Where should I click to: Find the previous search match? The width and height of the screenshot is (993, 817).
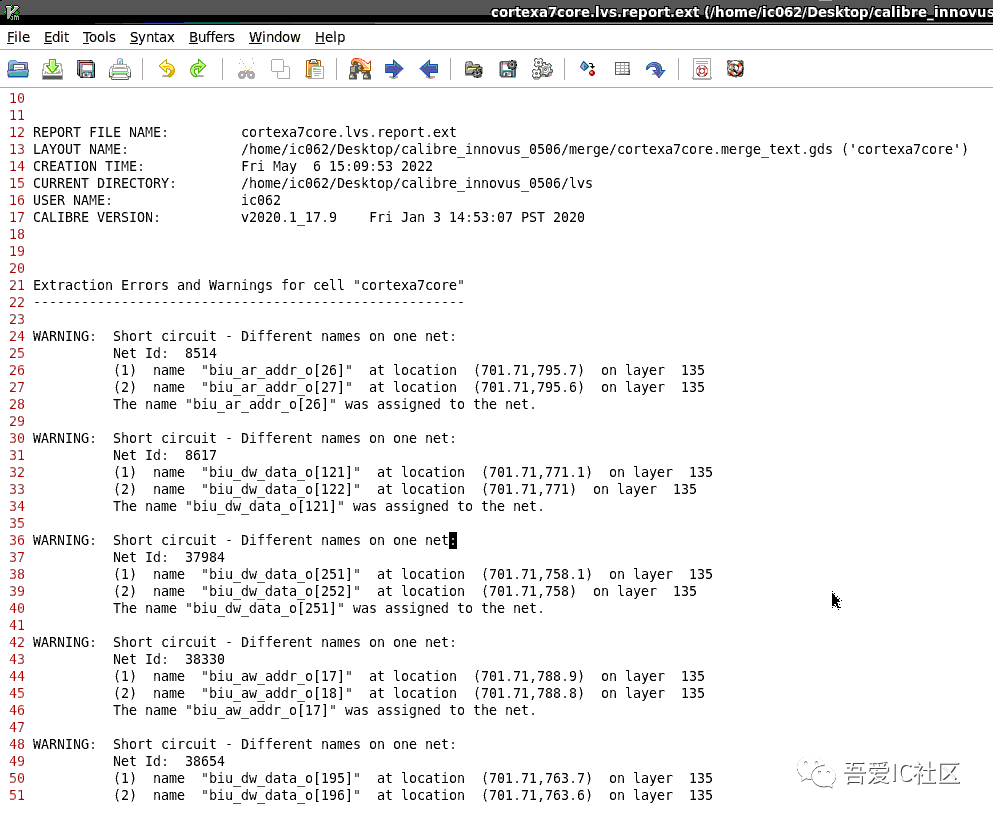(x=426, y=68)
